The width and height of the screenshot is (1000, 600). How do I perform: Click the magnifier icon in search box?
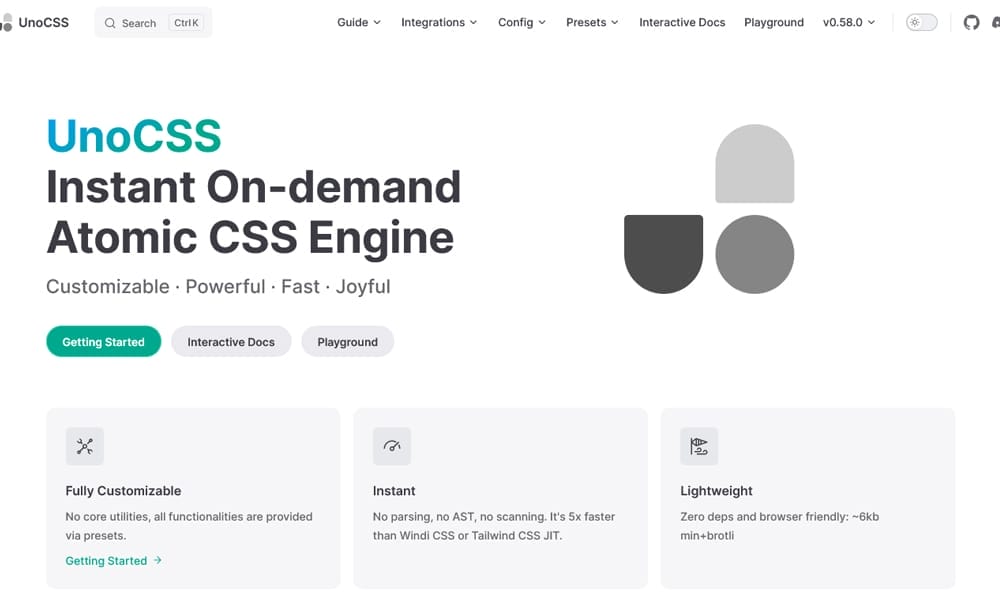111,23
